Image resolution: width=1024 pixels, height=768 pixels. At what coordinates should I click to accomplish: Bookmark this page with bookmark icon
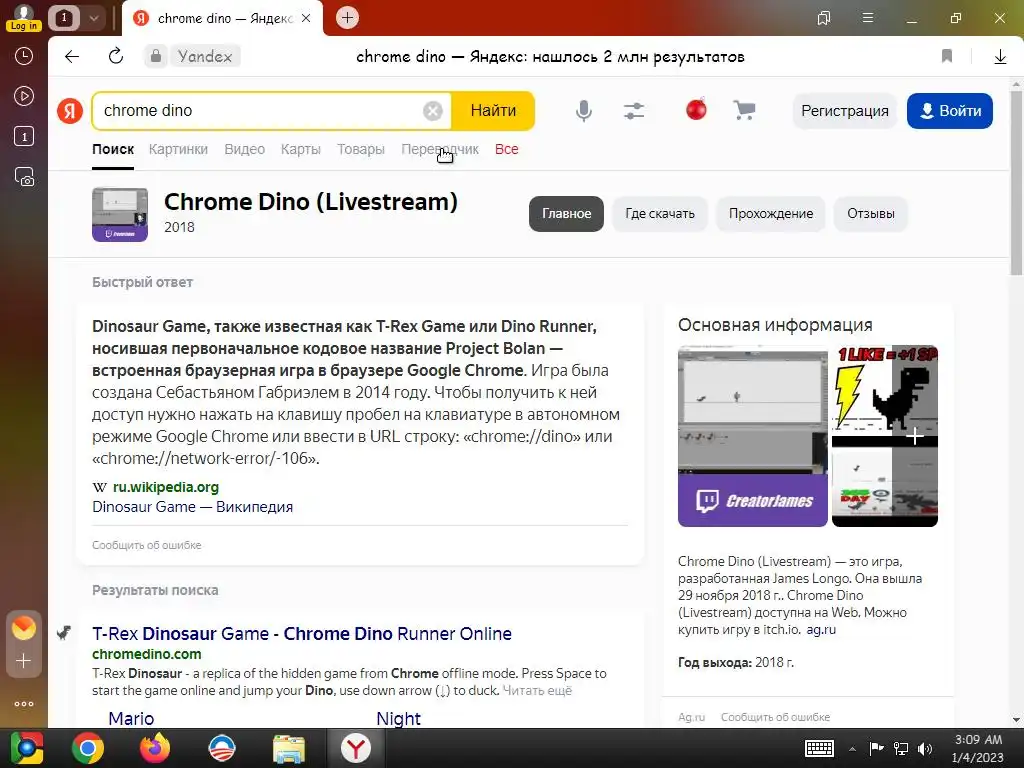click(x=947, y=56)
